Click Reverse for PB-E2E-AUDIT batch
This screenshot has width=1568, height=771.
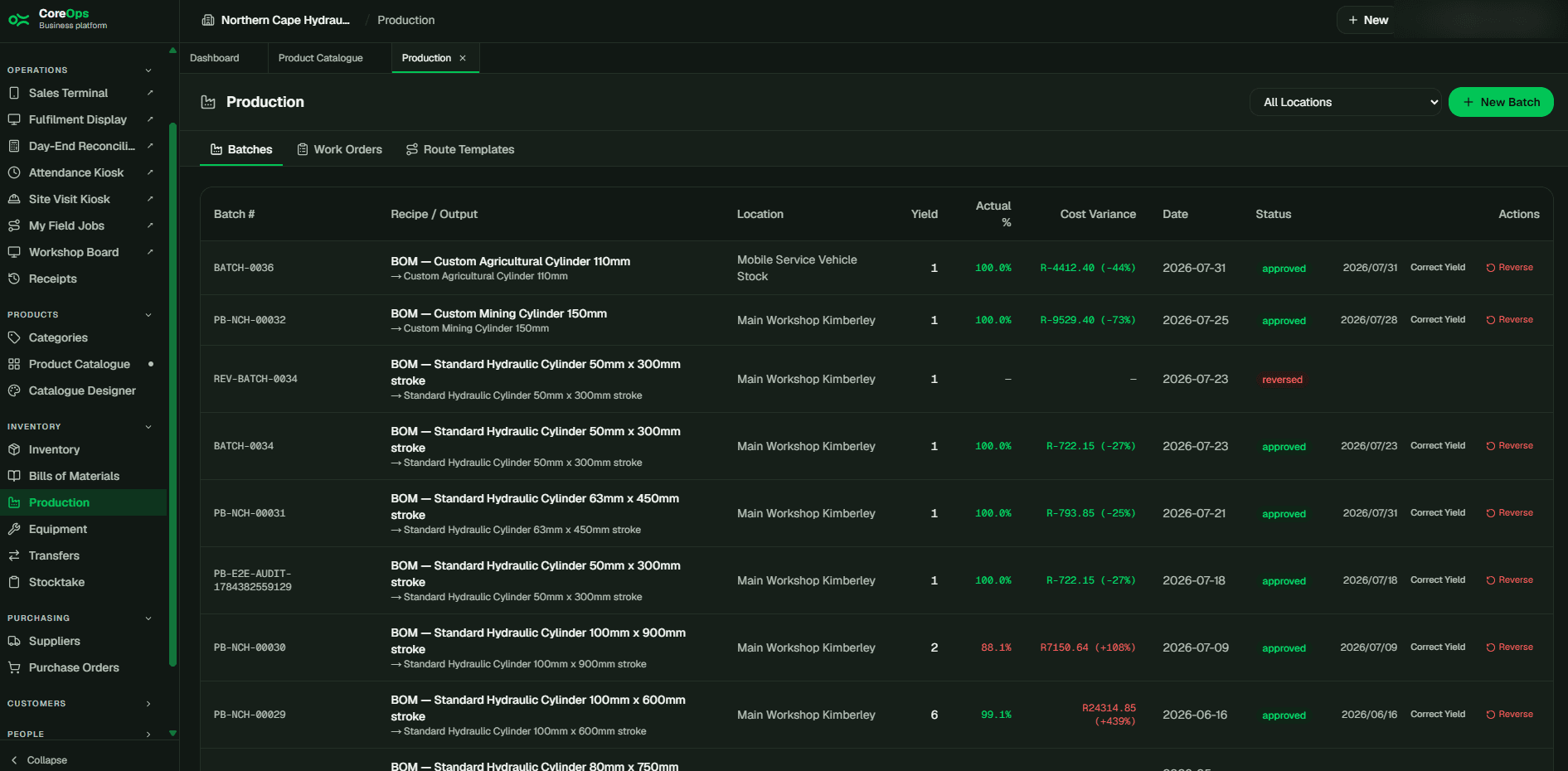(x=1509, y=580)
